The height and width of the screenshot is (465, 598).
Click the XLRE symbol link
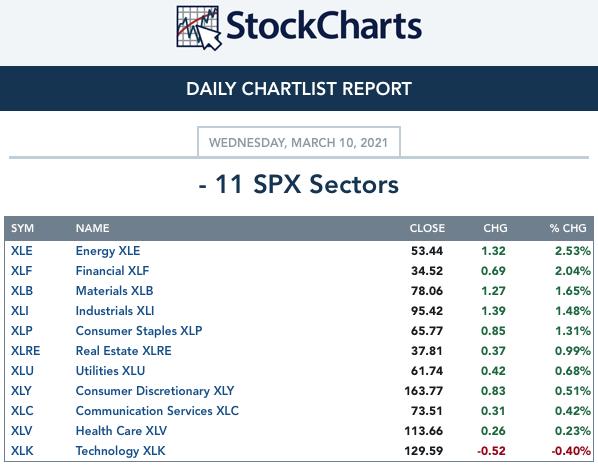pyautogui.click(x=26, y=351)
